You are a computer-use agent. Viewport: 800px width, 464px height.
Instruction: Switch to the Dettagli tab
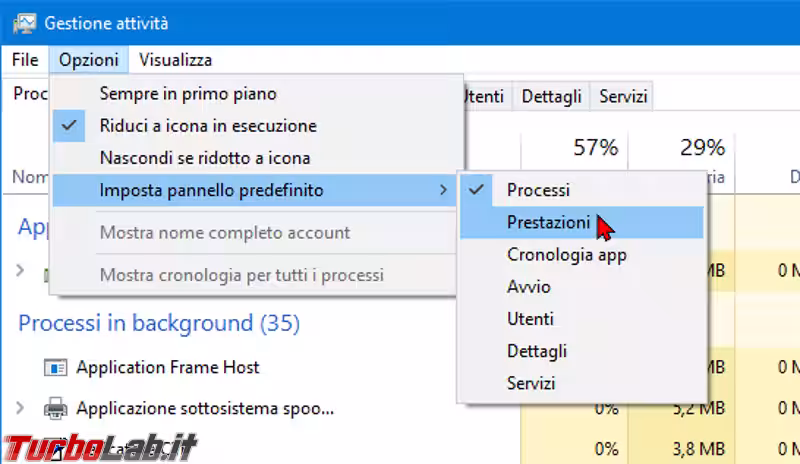point(551,97)
